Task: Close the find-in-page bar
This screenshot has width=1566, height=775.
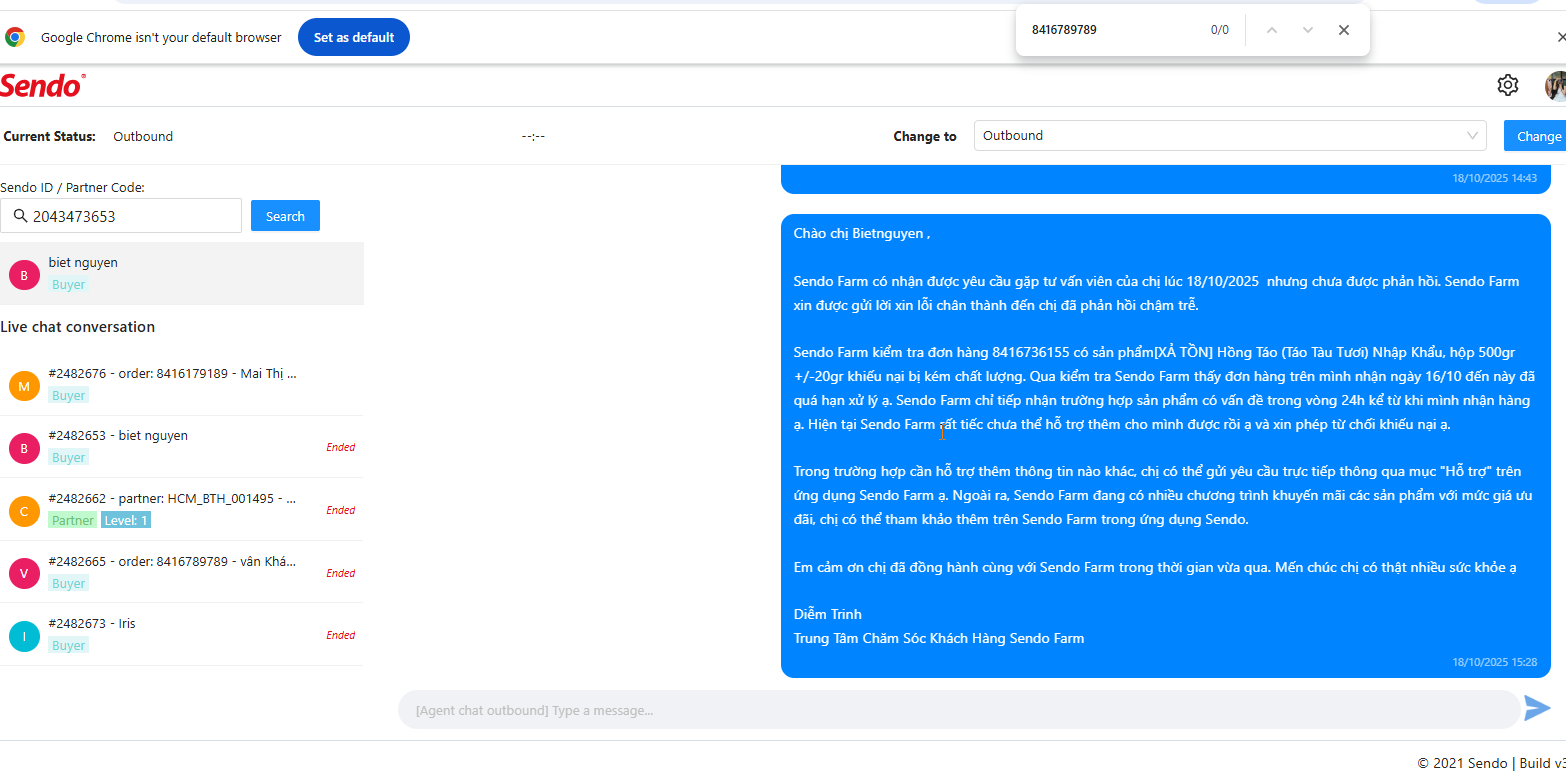Action: pos(1344,30)
